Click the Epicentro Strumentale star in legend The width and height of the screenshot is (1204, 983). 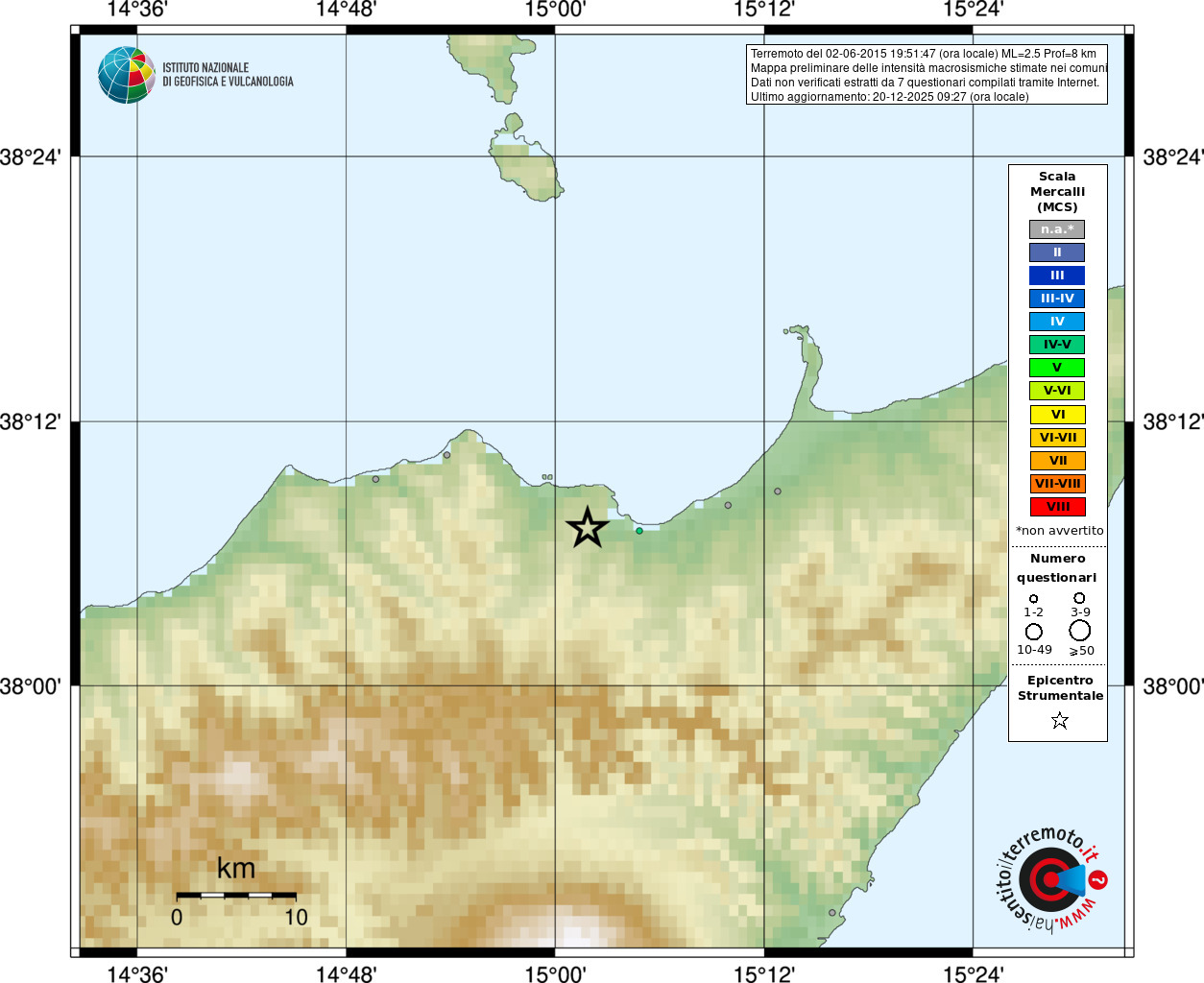point(1059,720)
